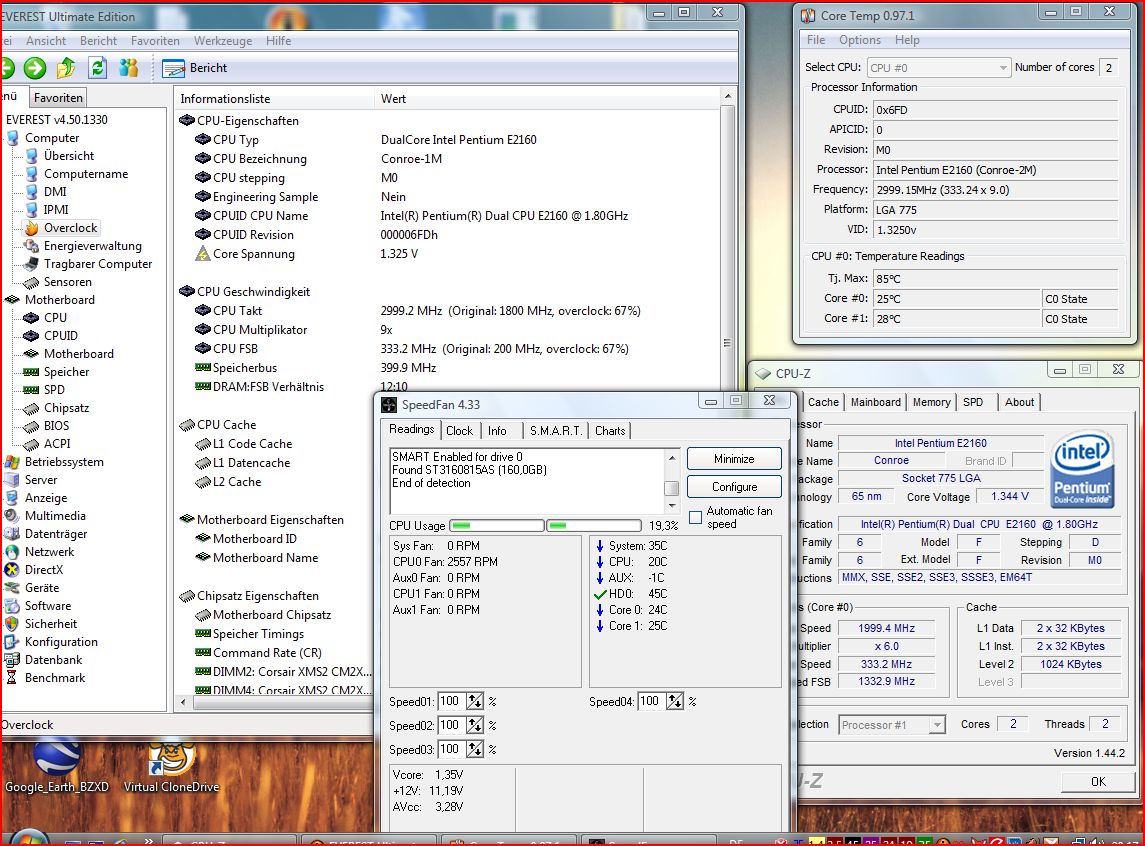Screen dimensions: 1145x846
Task: Open the DirectX category icon
Action: pos(12,569)
